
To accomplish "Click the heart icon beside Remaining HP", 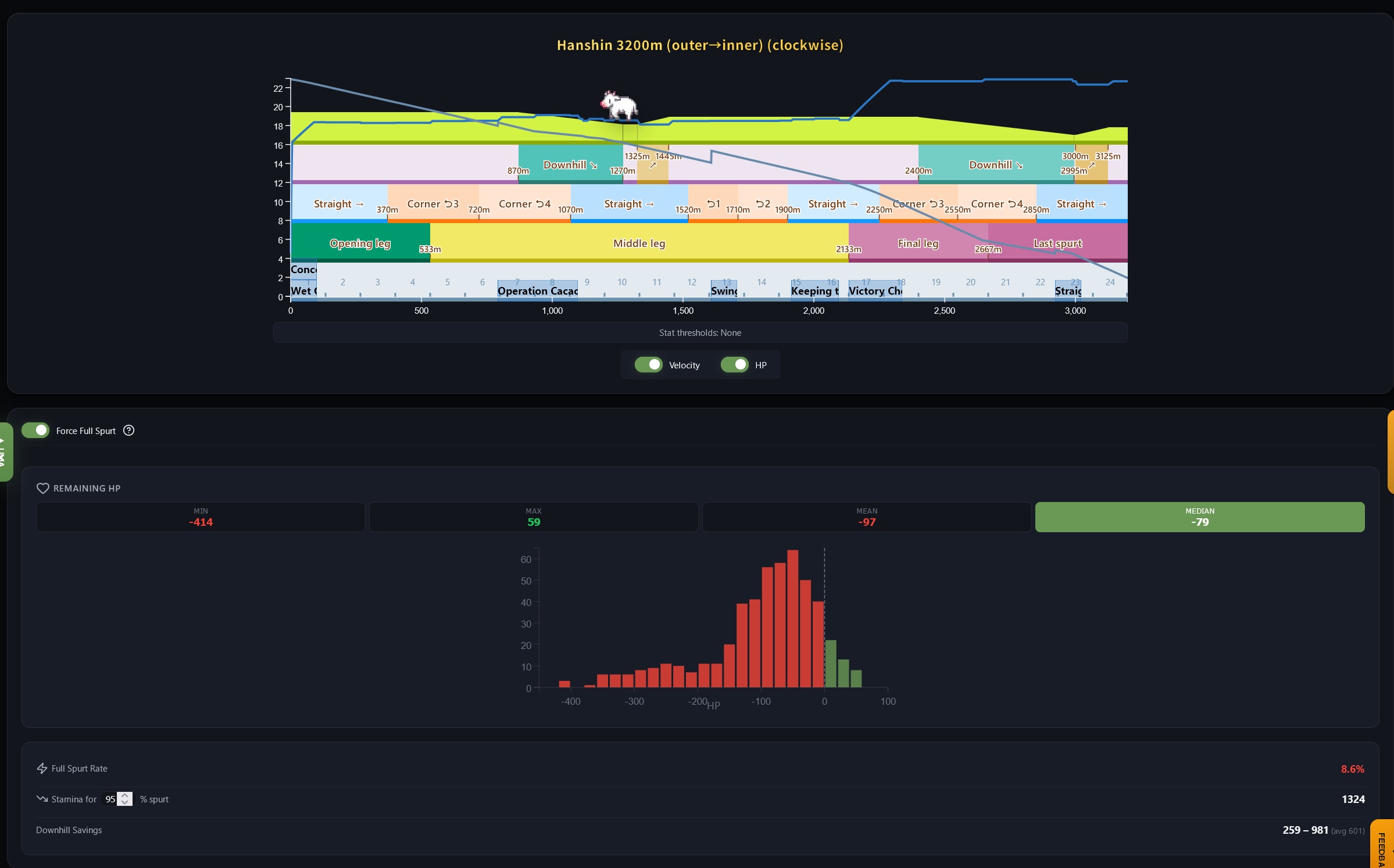I will click(42, 488).
